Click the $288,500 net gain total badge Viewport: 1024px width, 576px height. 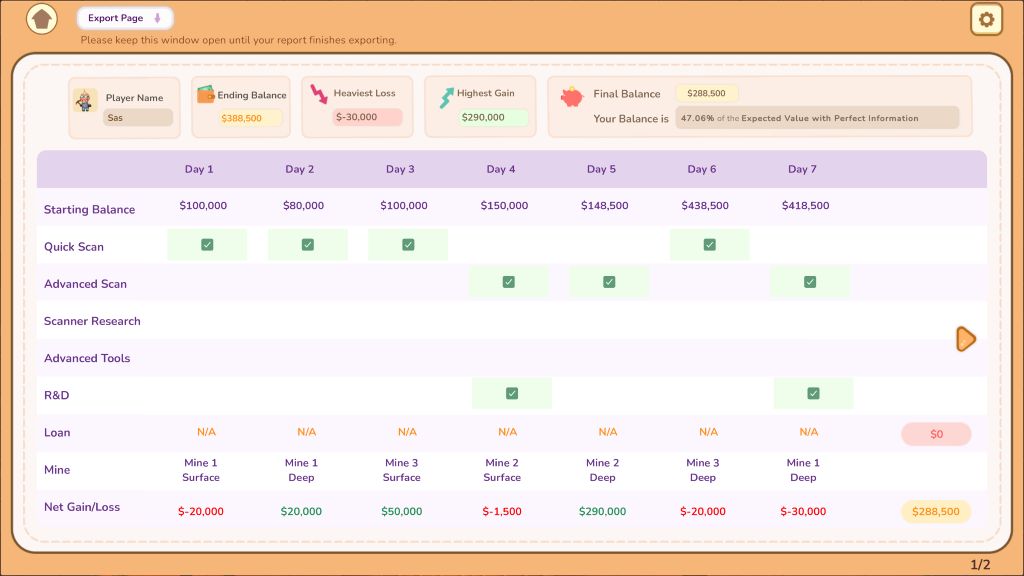tap(936, 512)
